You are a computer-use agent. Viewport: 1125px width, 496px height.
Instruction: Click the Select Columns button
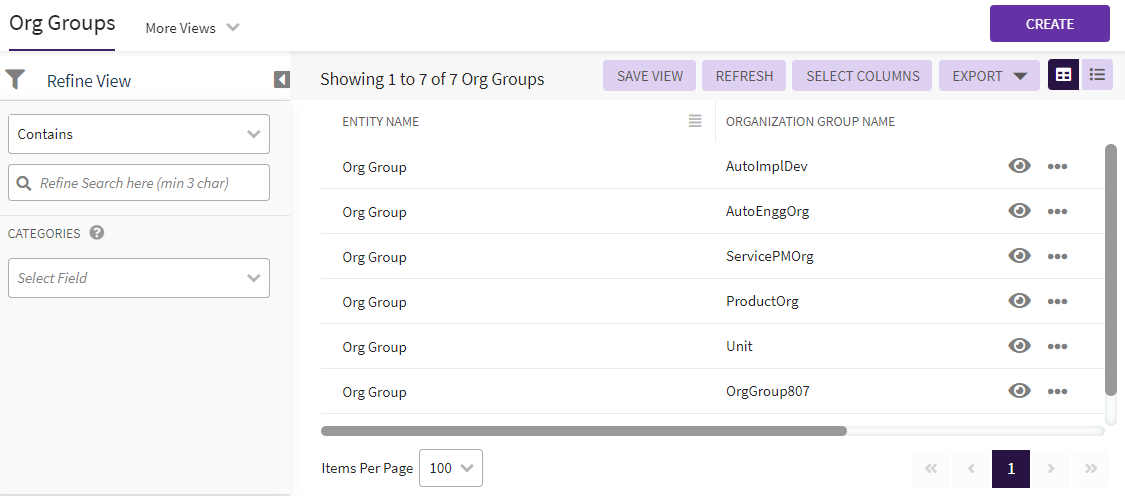862,76
